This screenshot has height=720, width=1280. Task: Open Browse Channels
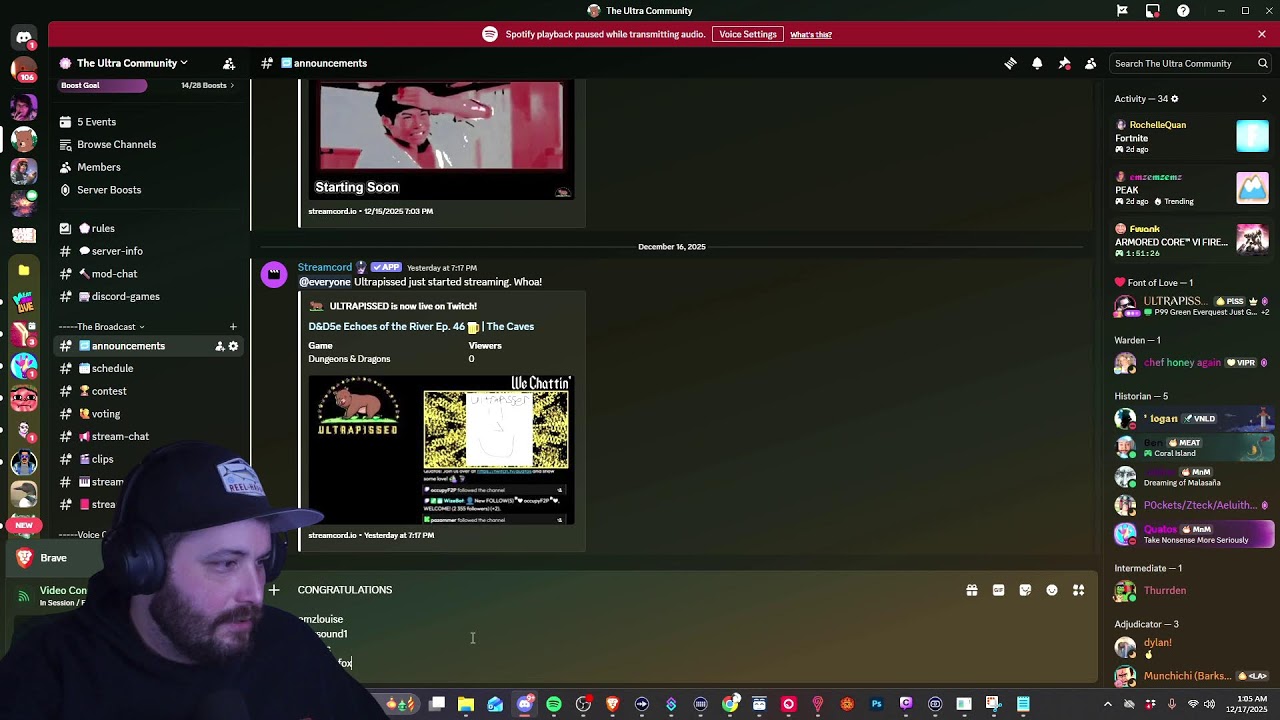click(150, 144)
